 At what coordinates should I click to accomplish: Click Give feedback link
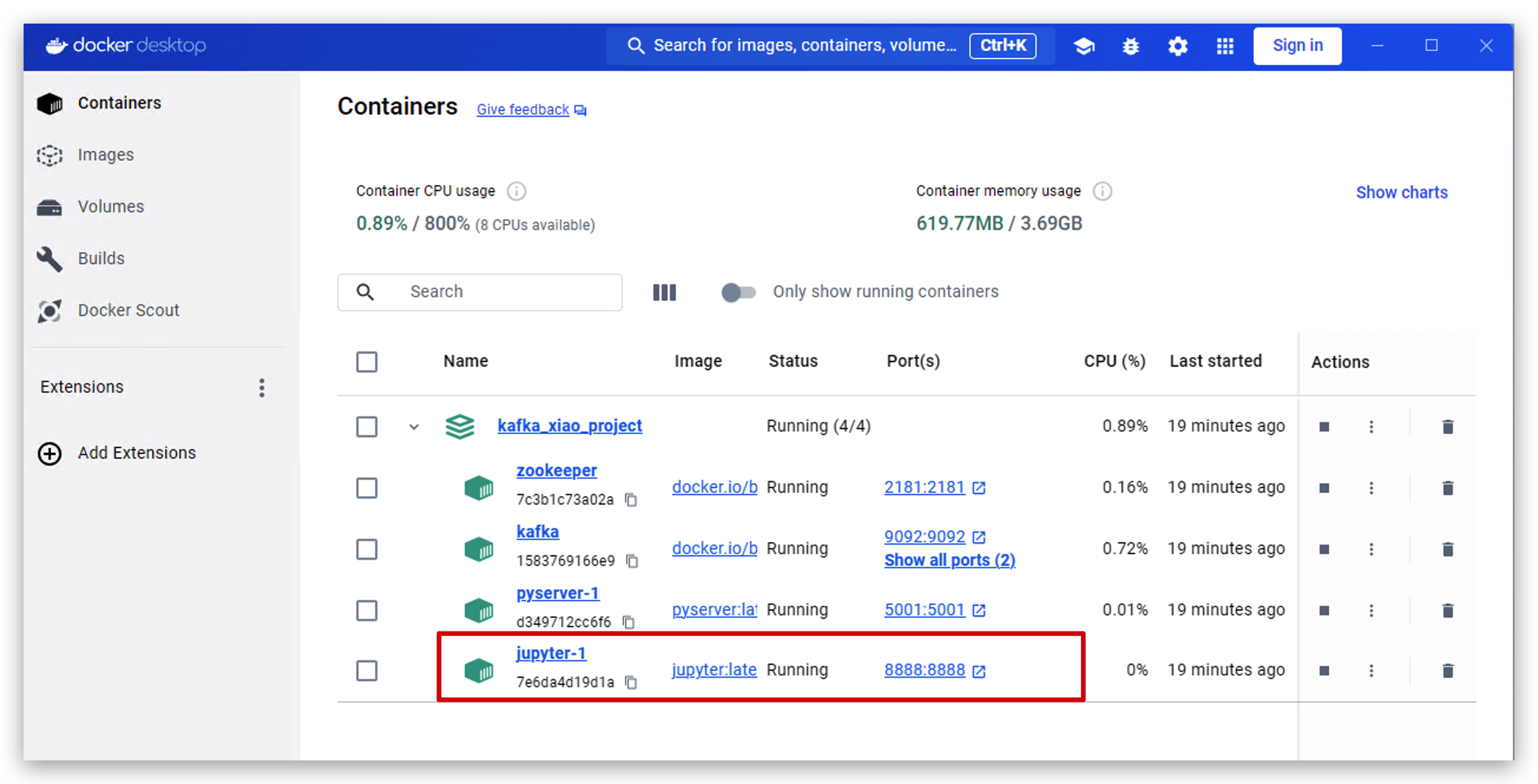522,110
